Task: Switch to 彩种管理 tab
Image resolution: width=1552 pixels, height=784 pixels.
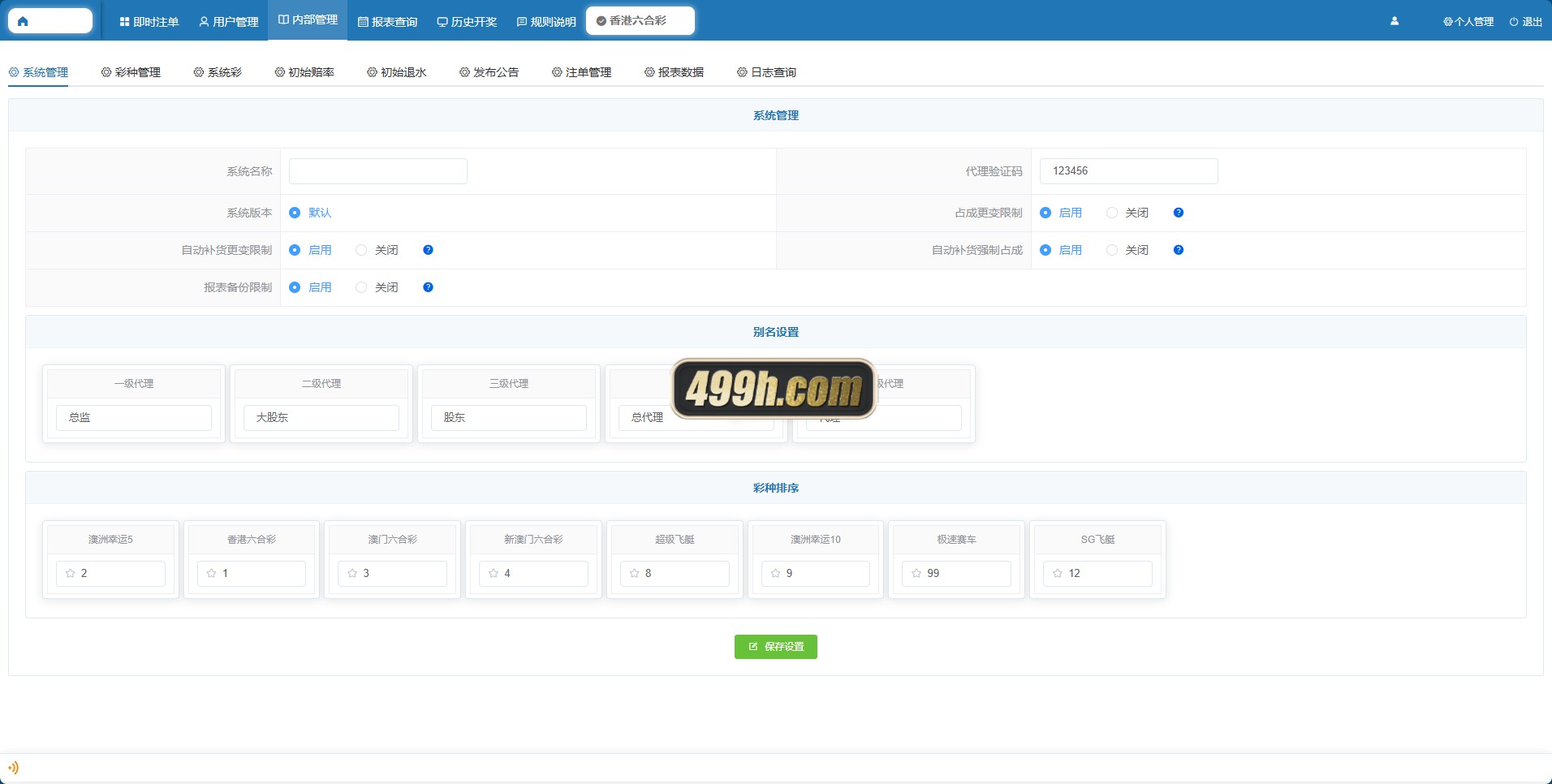Action: point(131,72)
